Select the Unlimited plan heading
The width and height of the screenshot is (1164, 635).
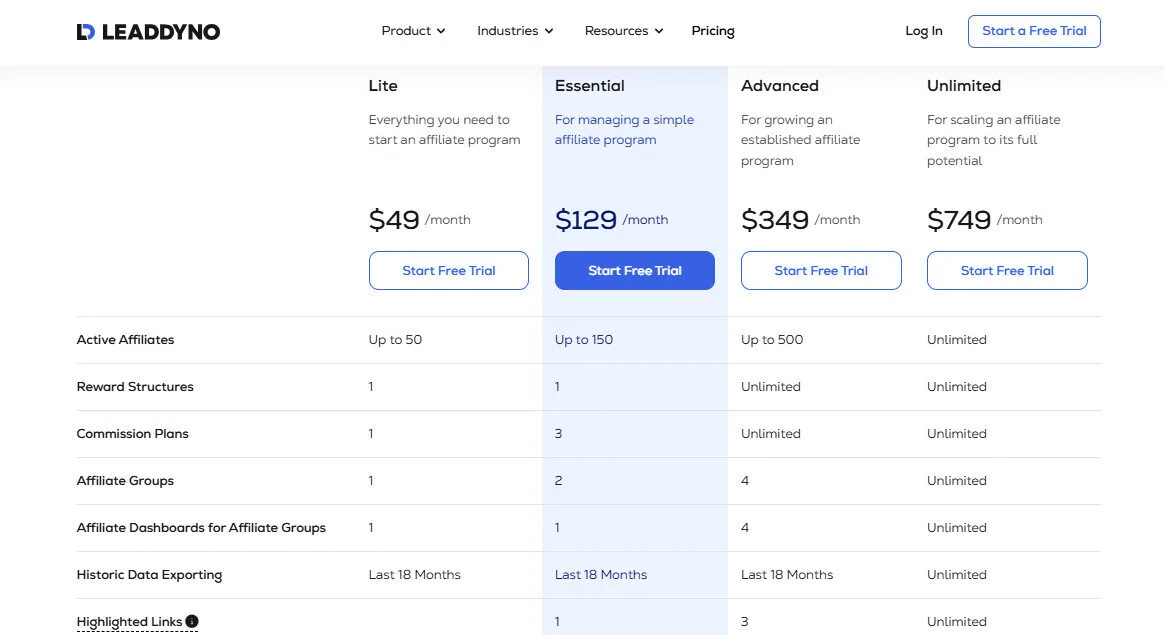(963, 86)
